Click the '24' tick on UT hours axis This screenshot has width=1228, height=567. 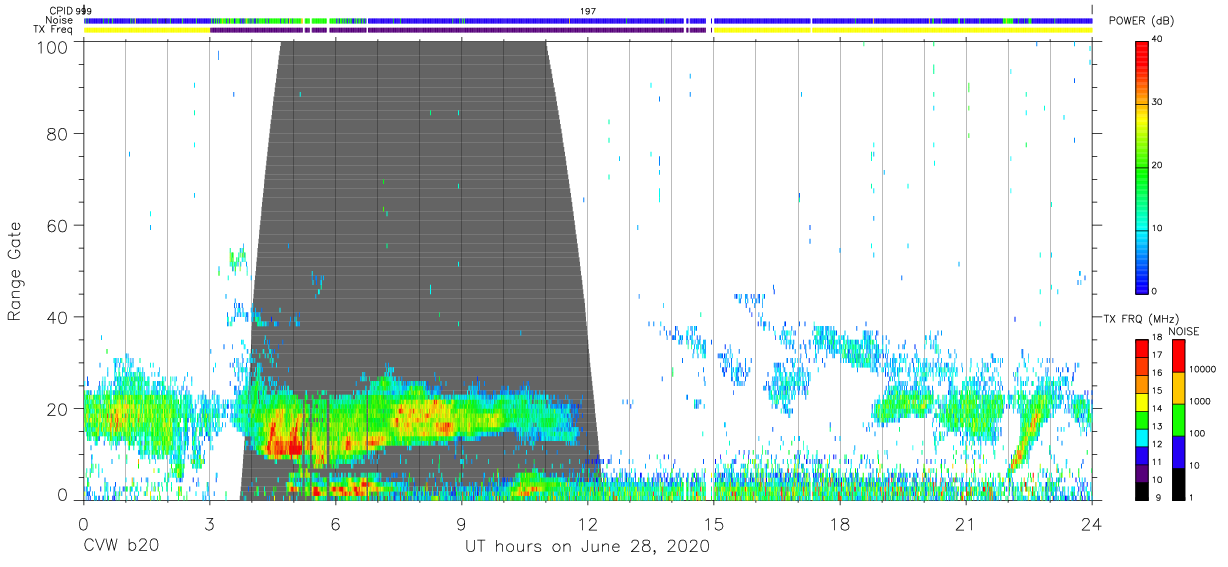(x=1091, y=524)
